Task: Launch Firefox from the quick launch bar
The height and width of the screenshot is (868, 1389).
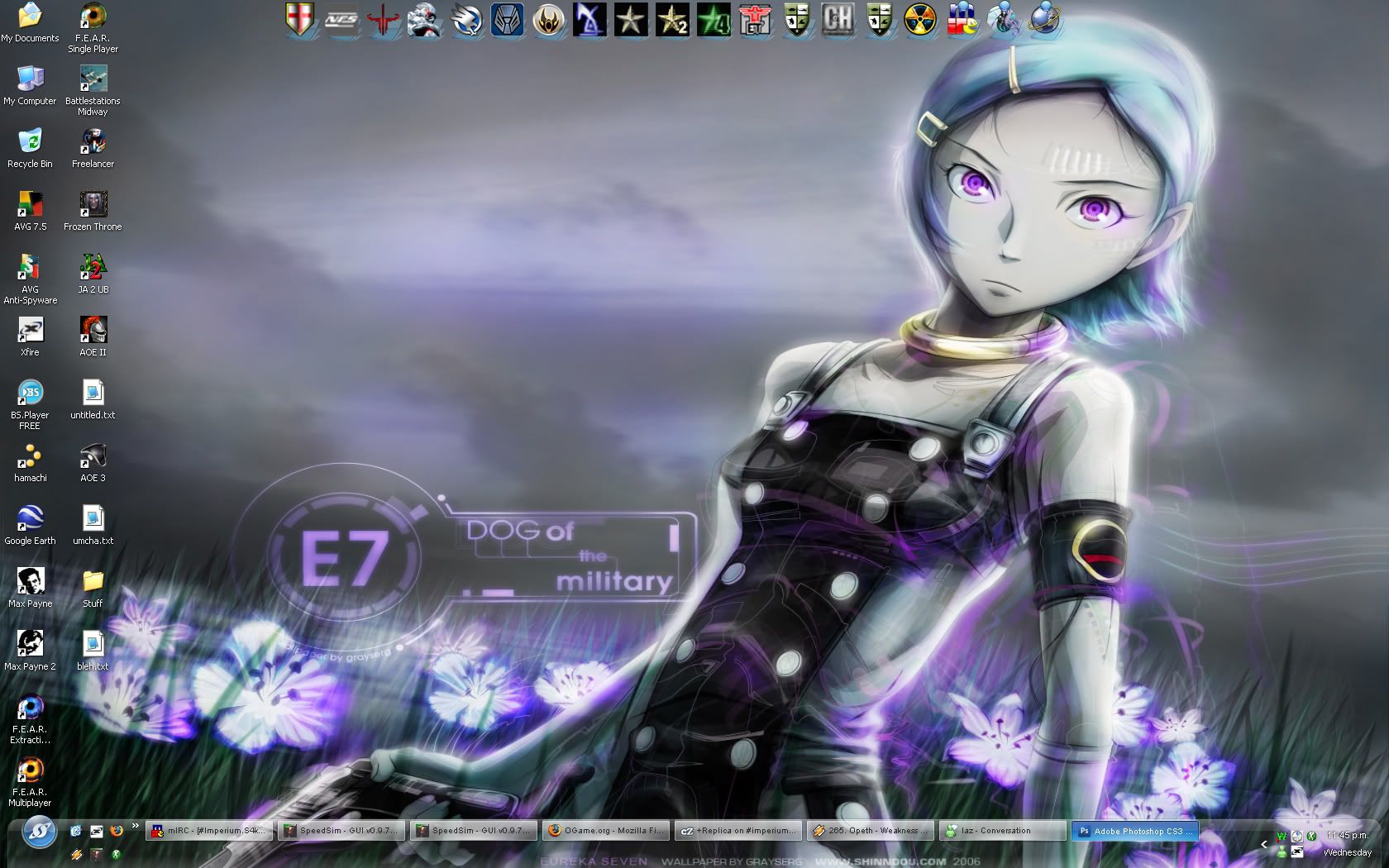Action: (116, 831)
